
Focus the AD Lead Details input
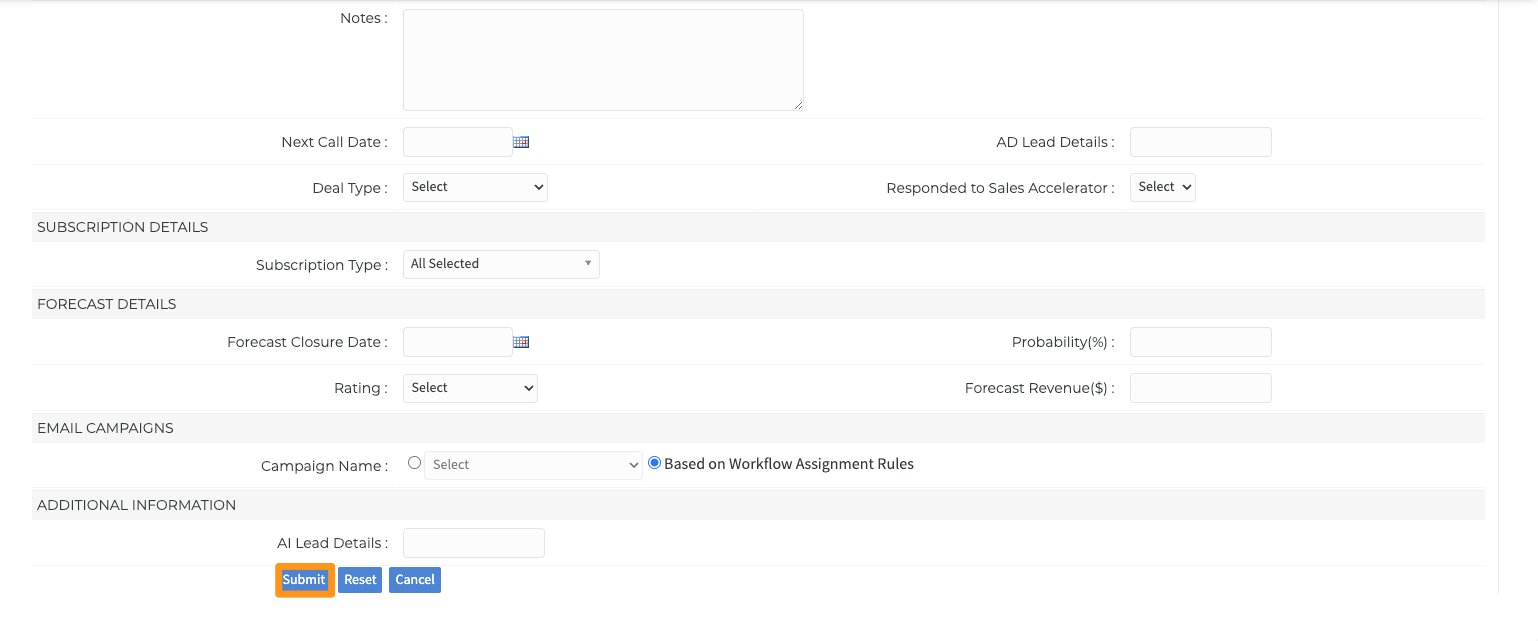(1200, 142)
